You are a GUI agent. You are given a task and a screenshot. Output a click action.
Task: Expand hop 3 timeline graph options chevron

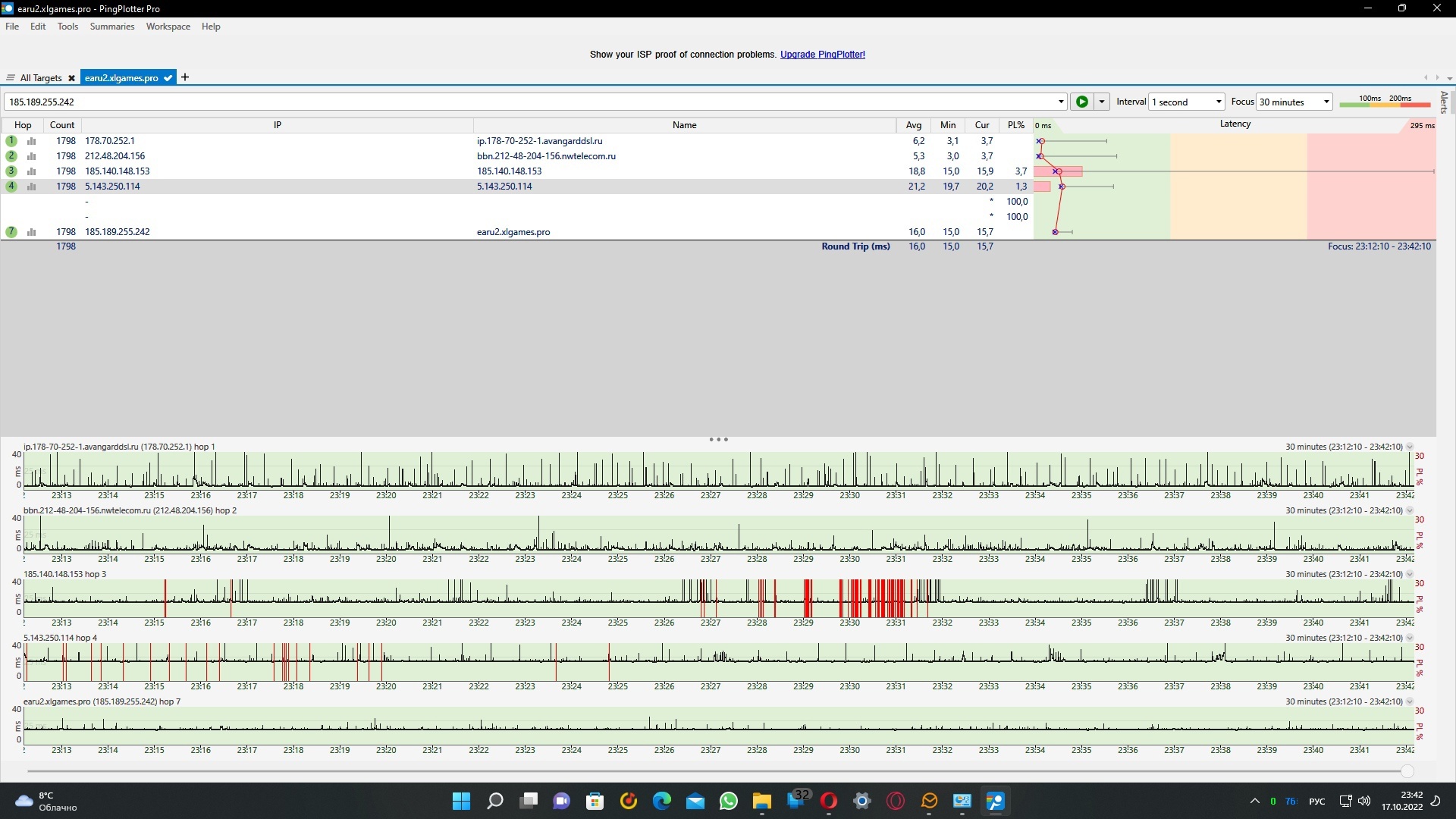1410,575
